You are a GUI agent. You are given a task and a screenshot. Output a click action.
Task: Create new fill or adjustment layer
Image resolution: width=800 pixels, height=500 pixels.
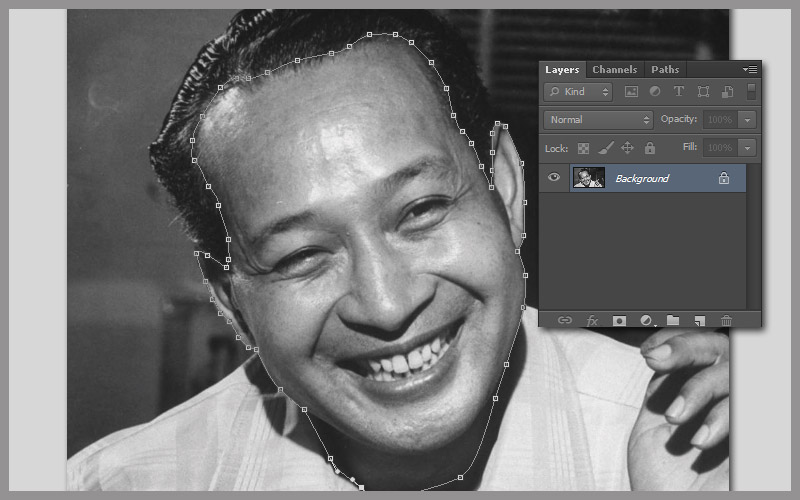[x=646, y=320]
